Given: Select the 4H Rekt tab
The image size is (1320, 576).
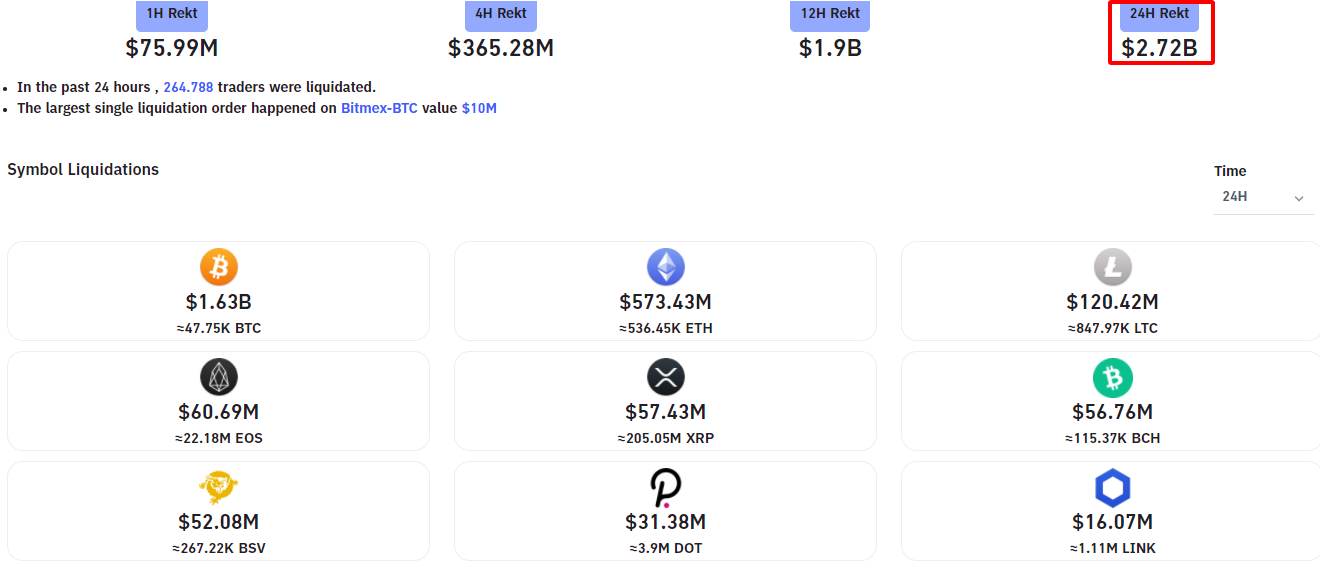Looking at the screenshot, I should coord(501,14).
